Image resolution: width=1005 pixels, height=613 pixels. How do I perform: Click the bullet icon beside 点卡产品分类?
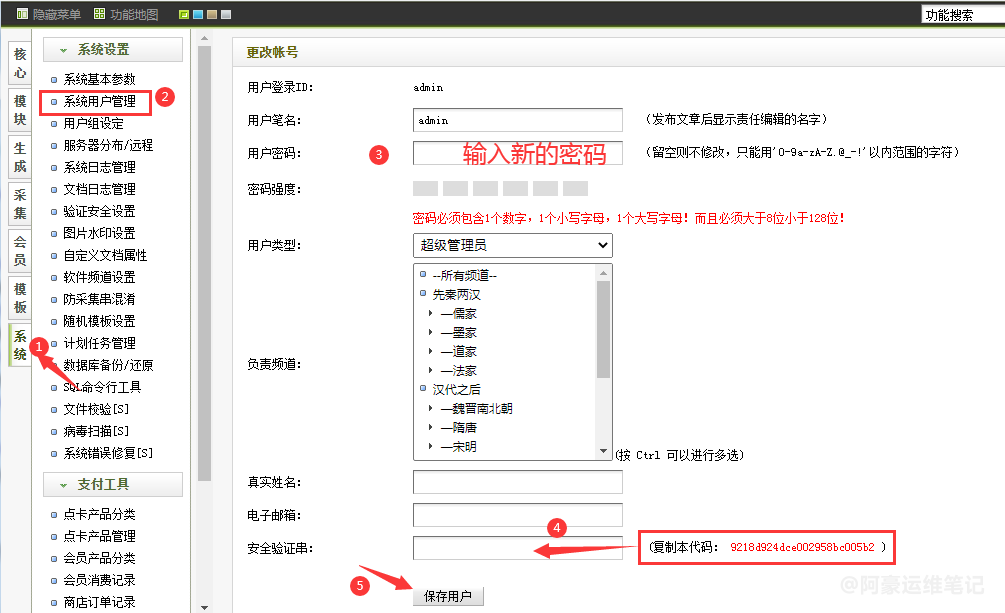(54, 515)
